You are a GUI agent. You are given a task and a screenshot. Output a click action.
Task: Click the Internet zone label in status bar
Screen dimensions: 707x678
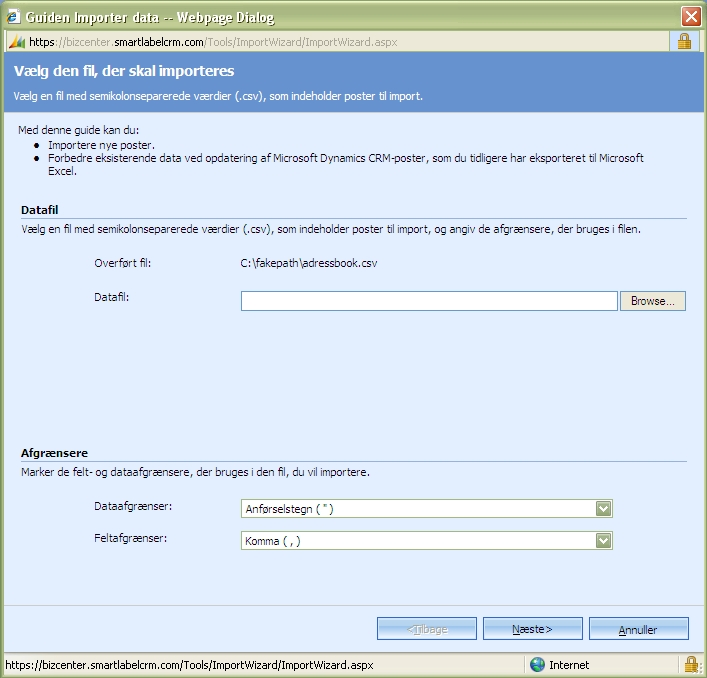point(569,665)
